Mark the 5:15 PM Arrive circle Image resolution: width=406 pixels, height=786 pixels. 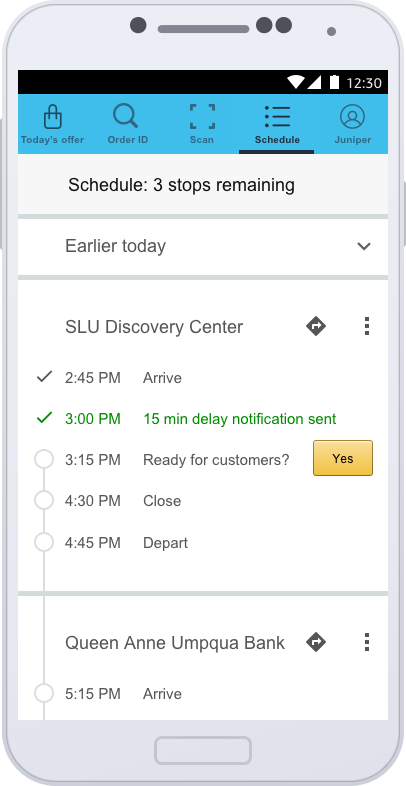pyautogui.click(x=44, y=694)
